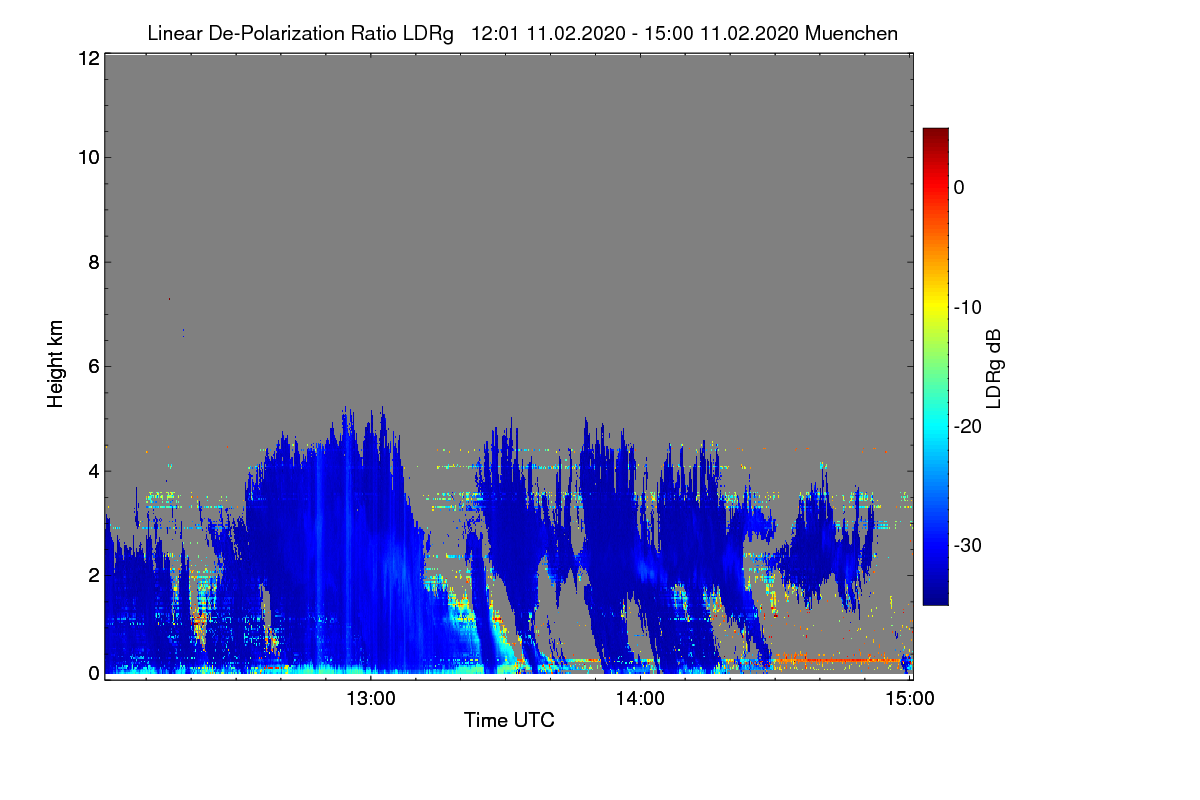
Task: Click the colorbar -10 dB value label
Action: click(967, 307)
